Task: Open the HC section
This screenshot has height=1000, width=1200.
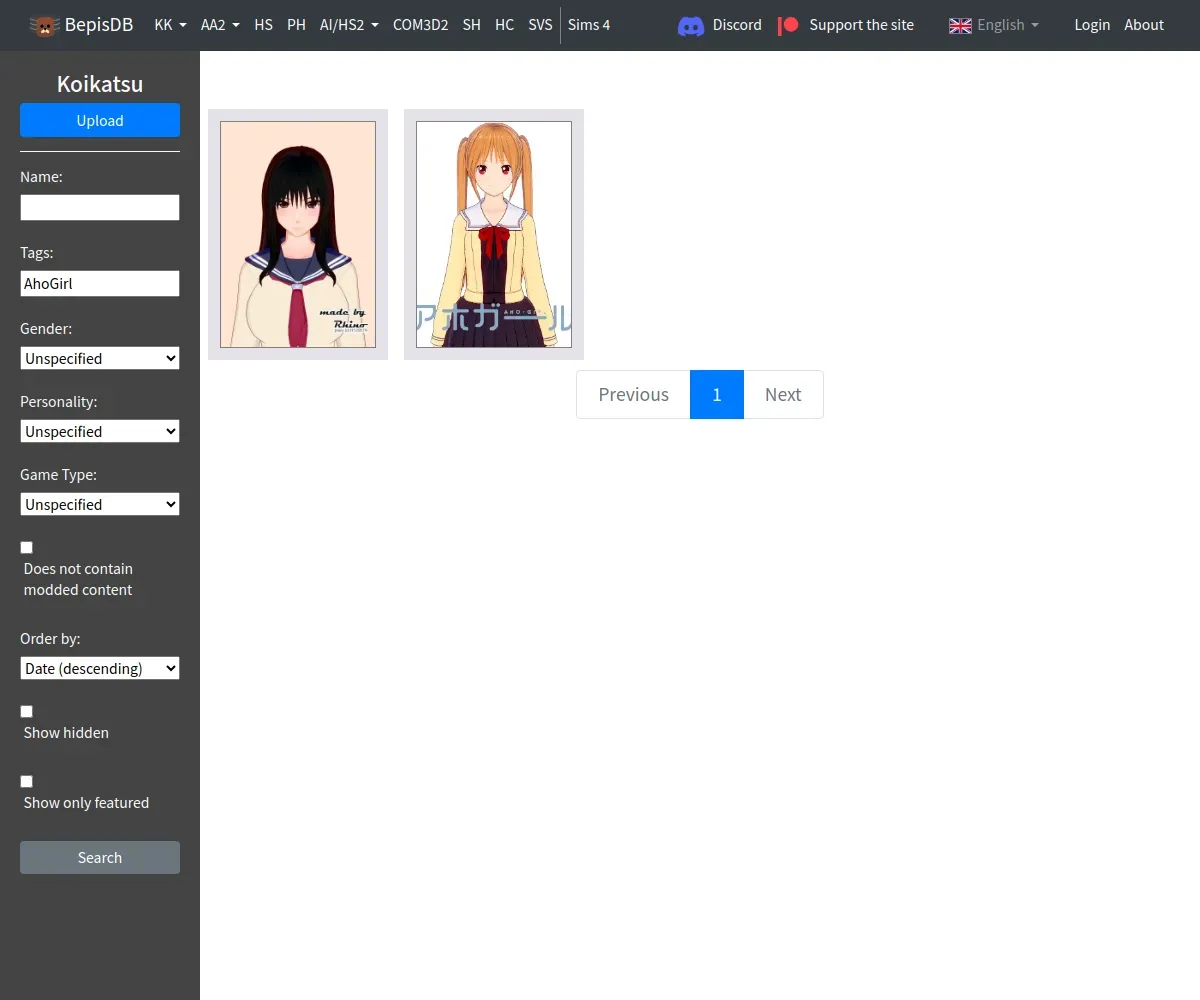Action: pyautogui.click(x=504, y=25)
